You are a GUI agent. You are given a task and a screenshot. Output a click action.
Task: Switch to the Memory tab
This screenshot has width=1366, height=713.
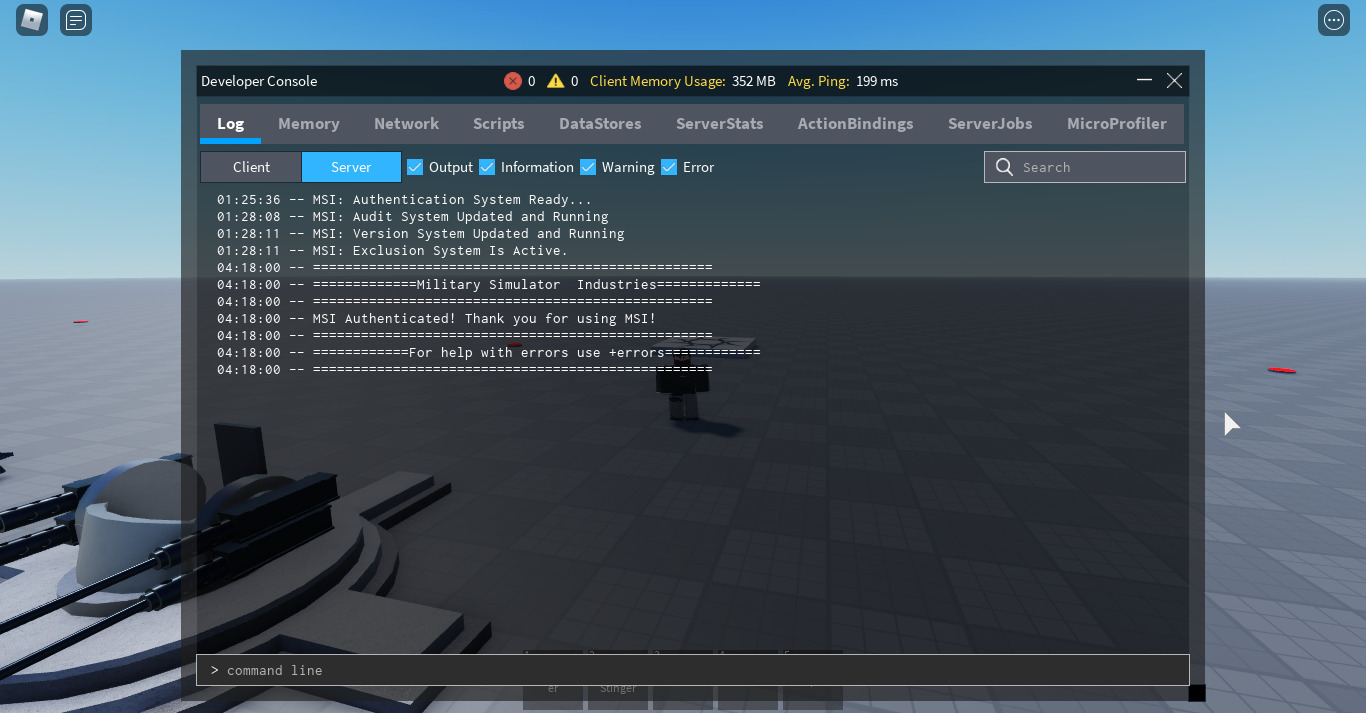(309, 124)
